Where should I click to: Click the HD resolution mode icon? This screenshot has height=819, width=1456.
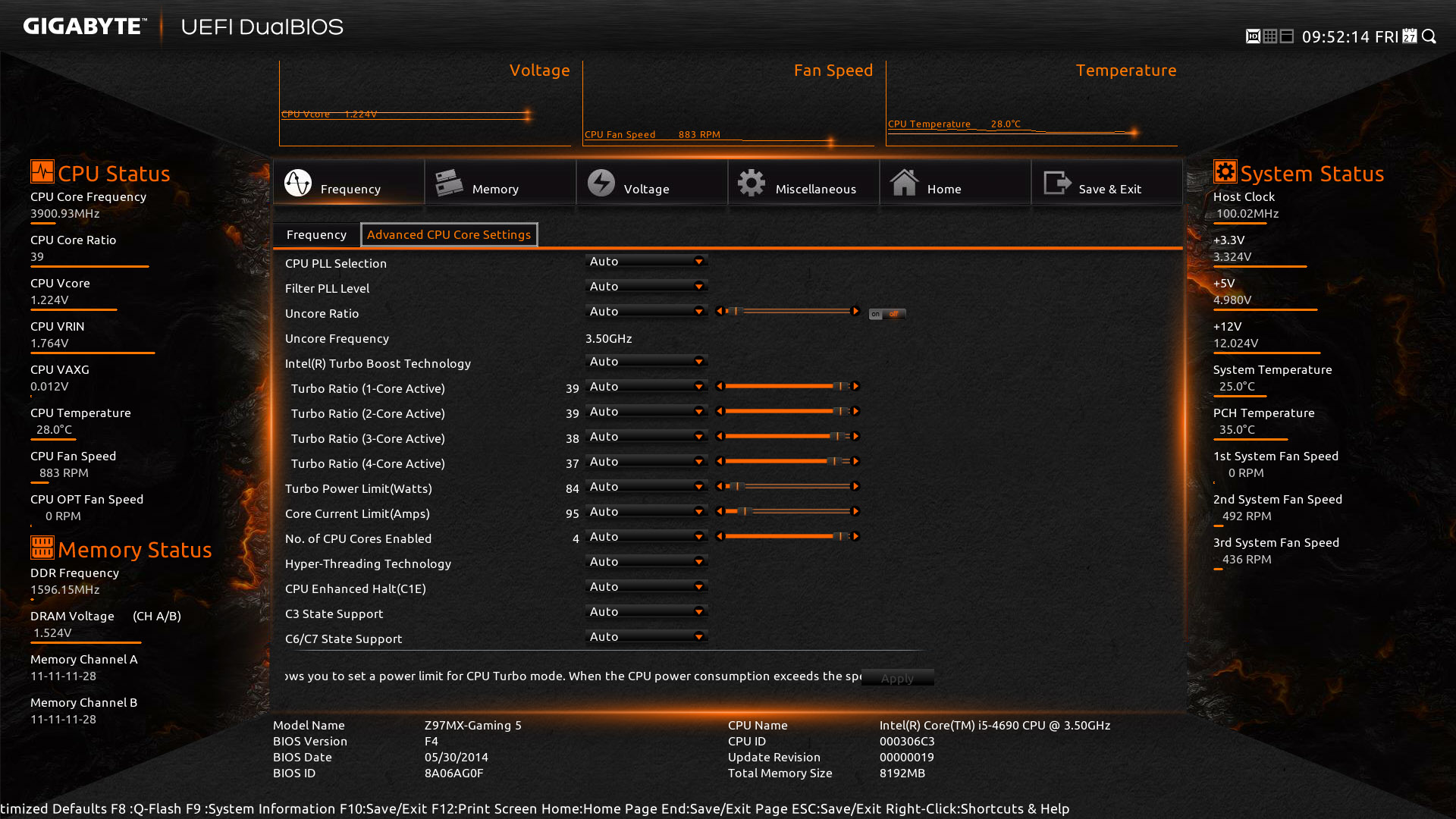point(1253,36)
